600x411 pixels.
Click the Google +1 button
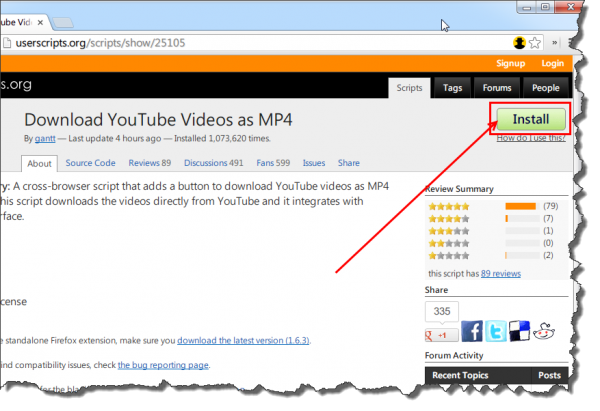(442, 336)
